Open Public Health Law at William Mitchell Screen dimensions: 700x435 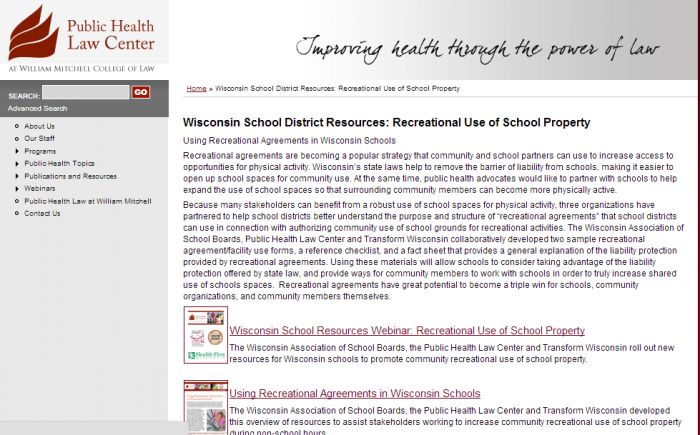88,201
